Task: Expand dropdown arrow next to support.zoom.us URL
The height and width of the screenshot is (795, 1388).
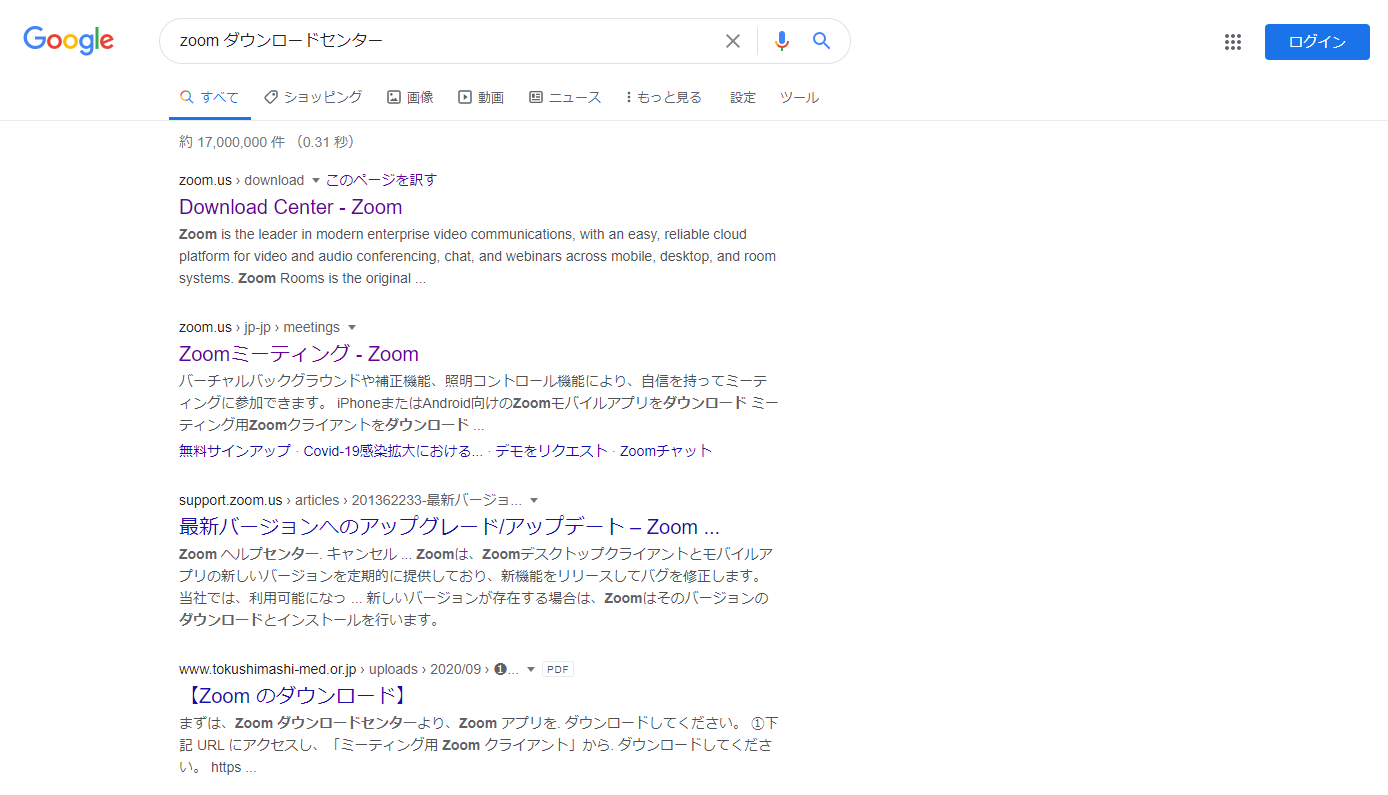Action: pyautogui.click(x=534, y=501)
